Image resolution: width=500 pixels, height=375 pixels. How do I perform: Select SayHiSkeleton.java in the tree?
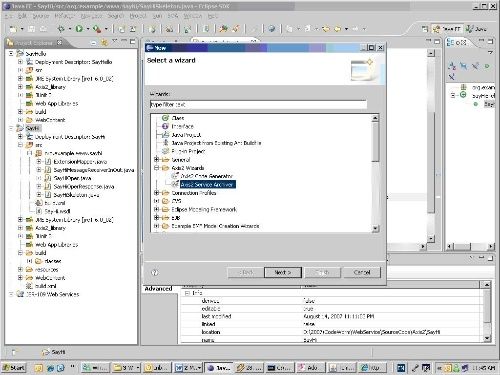(76, 195)
